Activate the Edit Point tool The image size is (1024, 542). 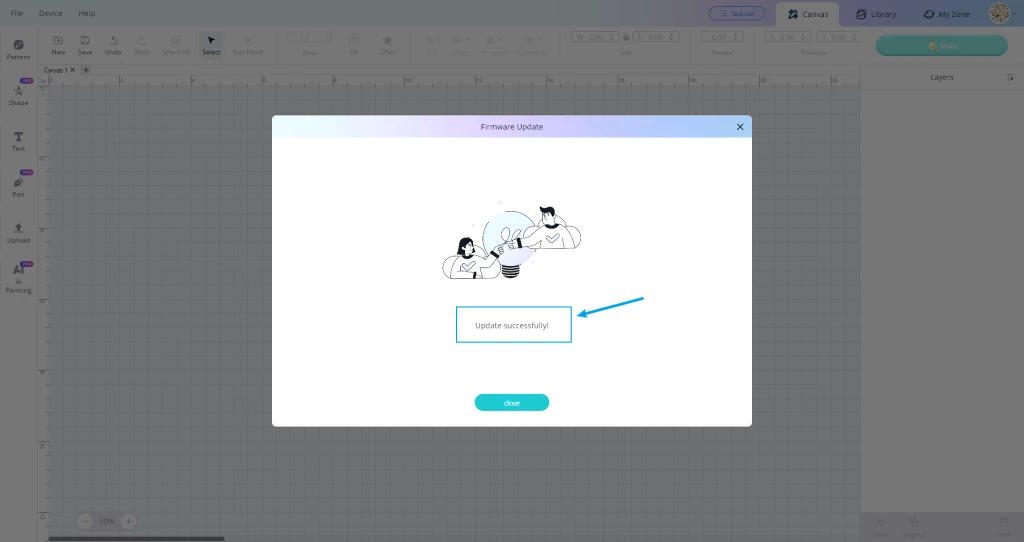(x=248, y=45)
